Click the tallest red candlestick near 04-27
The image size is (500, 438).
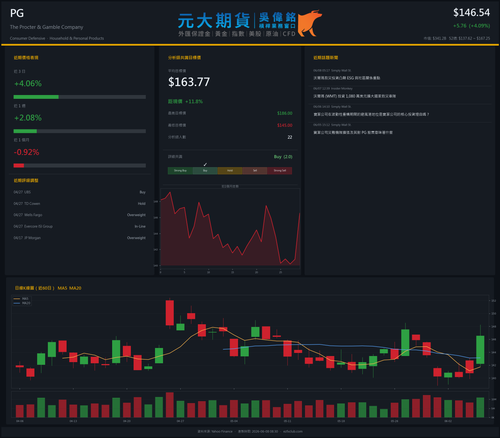click(170, 313)
